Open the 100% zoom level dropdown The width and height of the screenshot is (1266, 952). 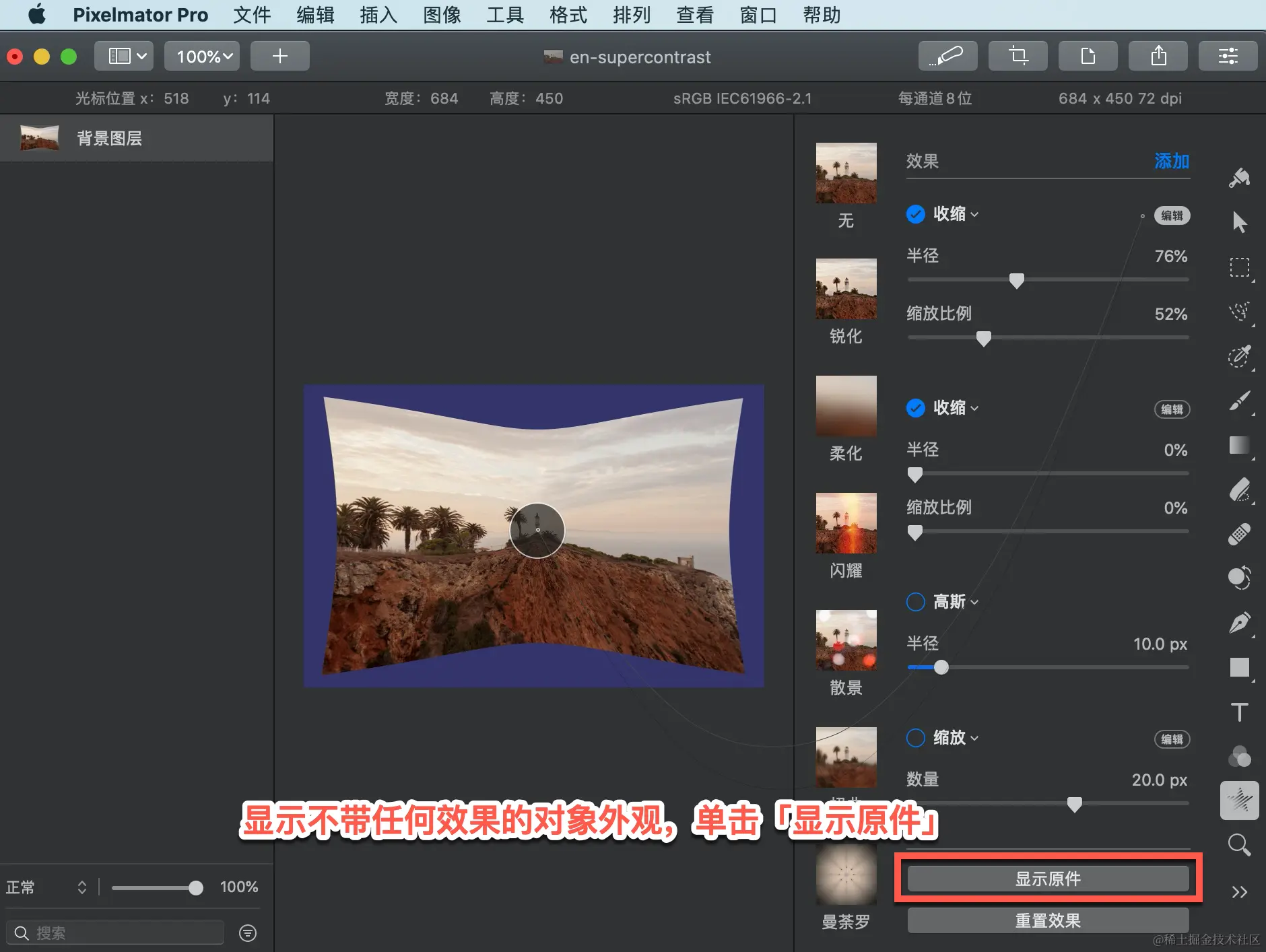point(202,56)
